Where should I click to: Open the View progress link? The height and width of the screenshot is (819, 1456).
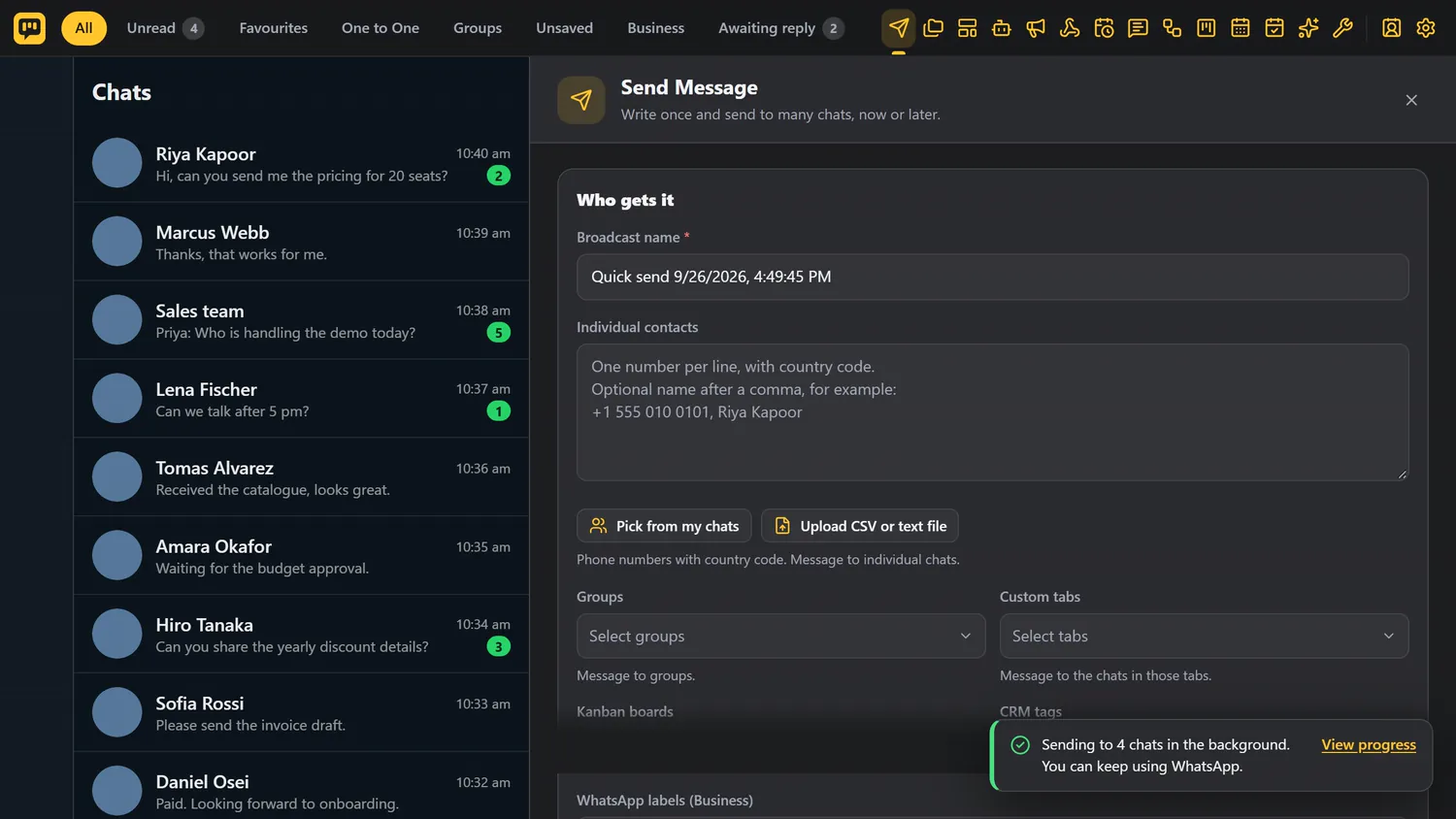1369,744
